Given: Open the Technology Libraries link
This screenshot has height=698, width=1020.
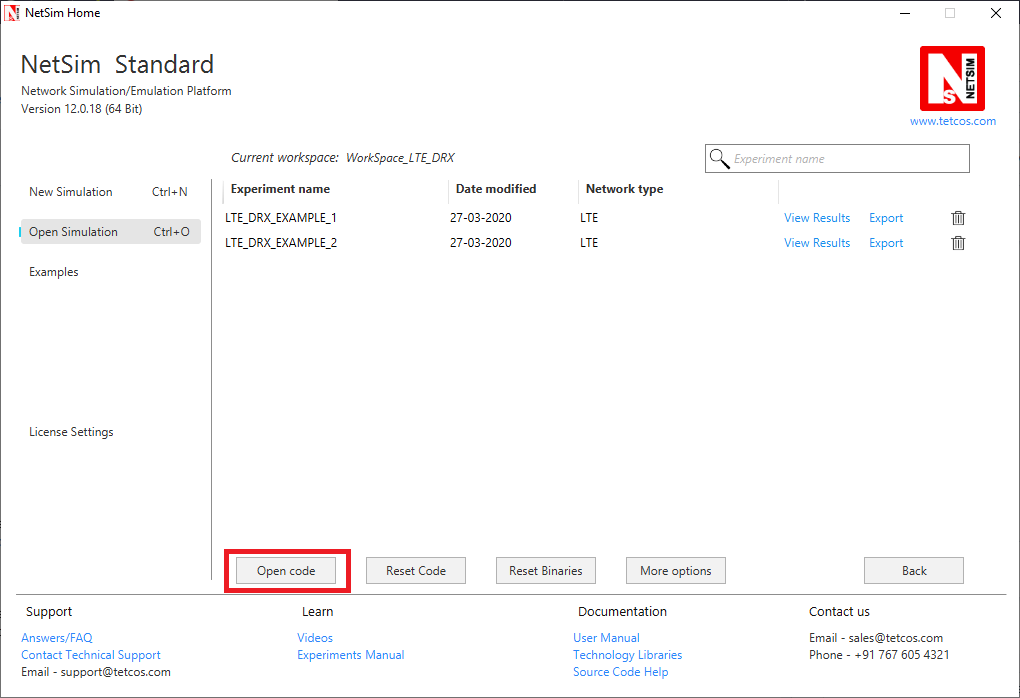Looking at the screenshot, I should pos(628,655).
